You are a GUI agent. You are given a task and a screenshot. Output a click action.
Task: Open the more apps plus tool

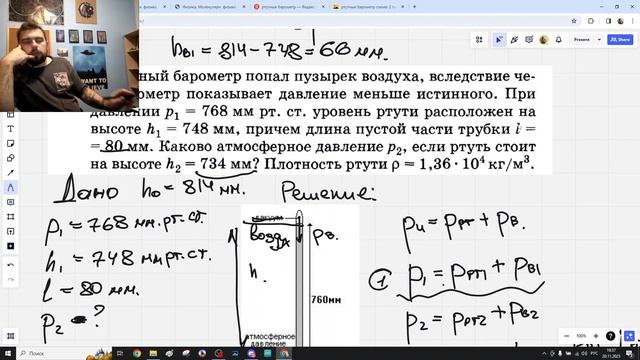(11, 246)
